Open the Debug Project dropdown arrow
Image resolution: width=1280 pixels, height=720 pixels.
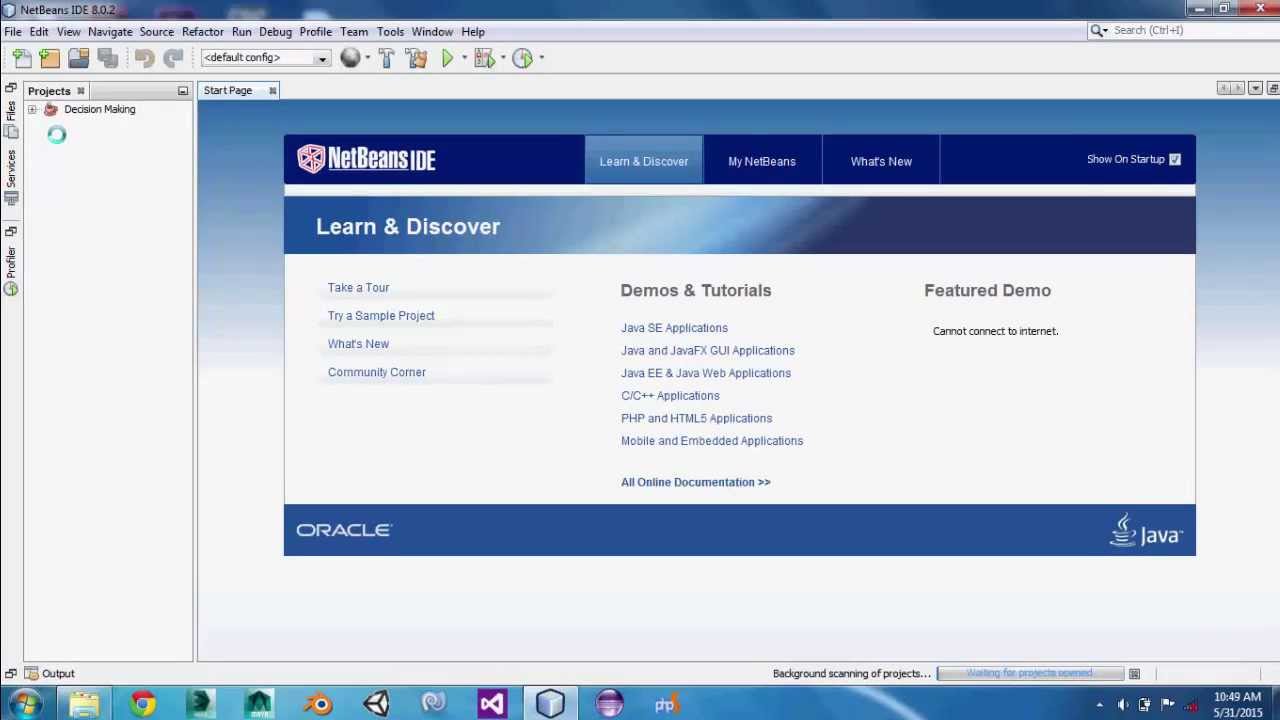tap(502, 58)
